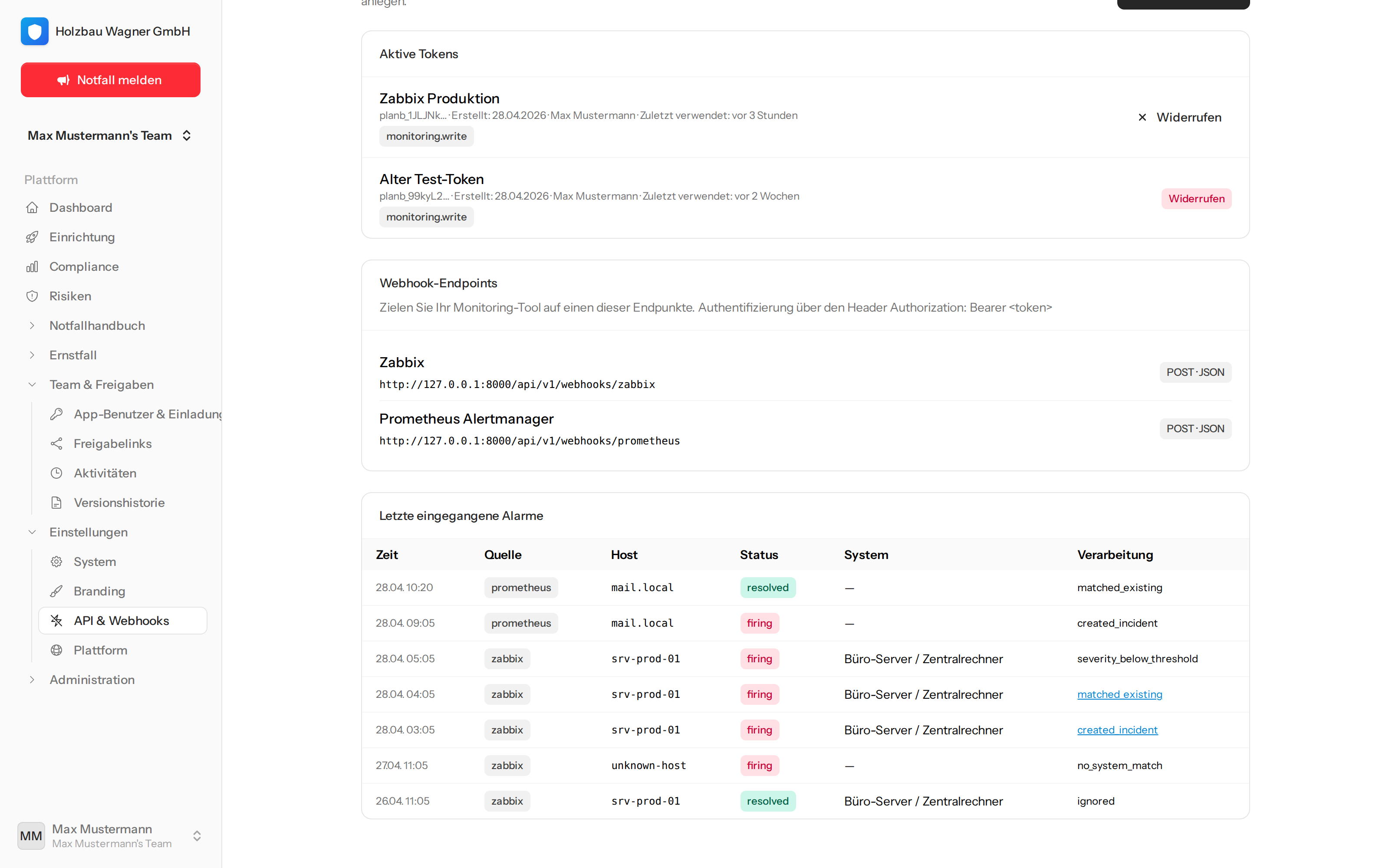Screen dimensions: 1389x868
Task: Click the Zeit column header
Action: (x=387, y=555)
